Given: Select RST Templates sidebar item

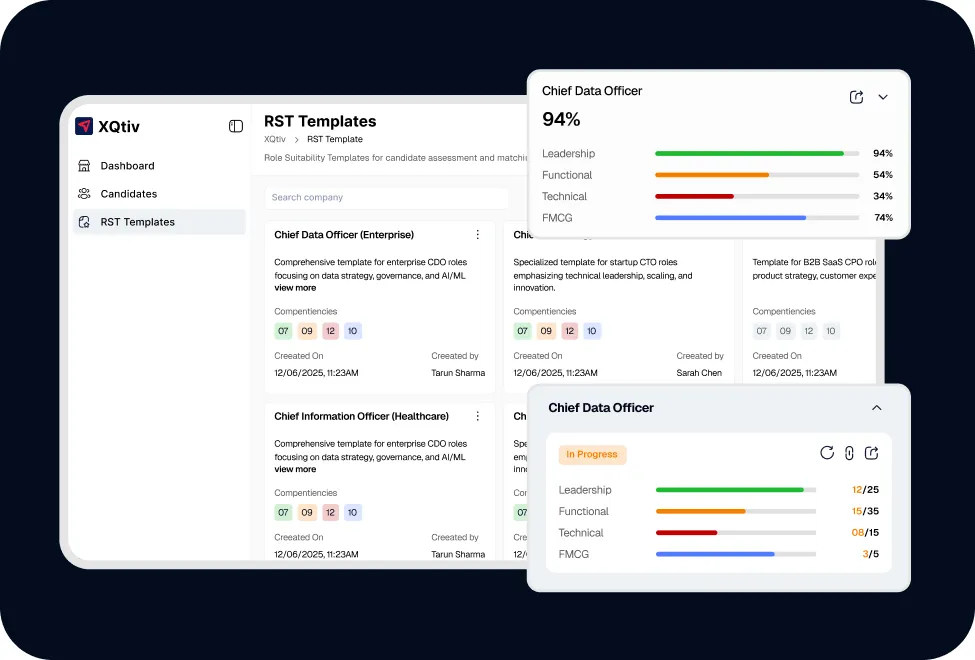Looking at the screenshot, I should (137, 222).
